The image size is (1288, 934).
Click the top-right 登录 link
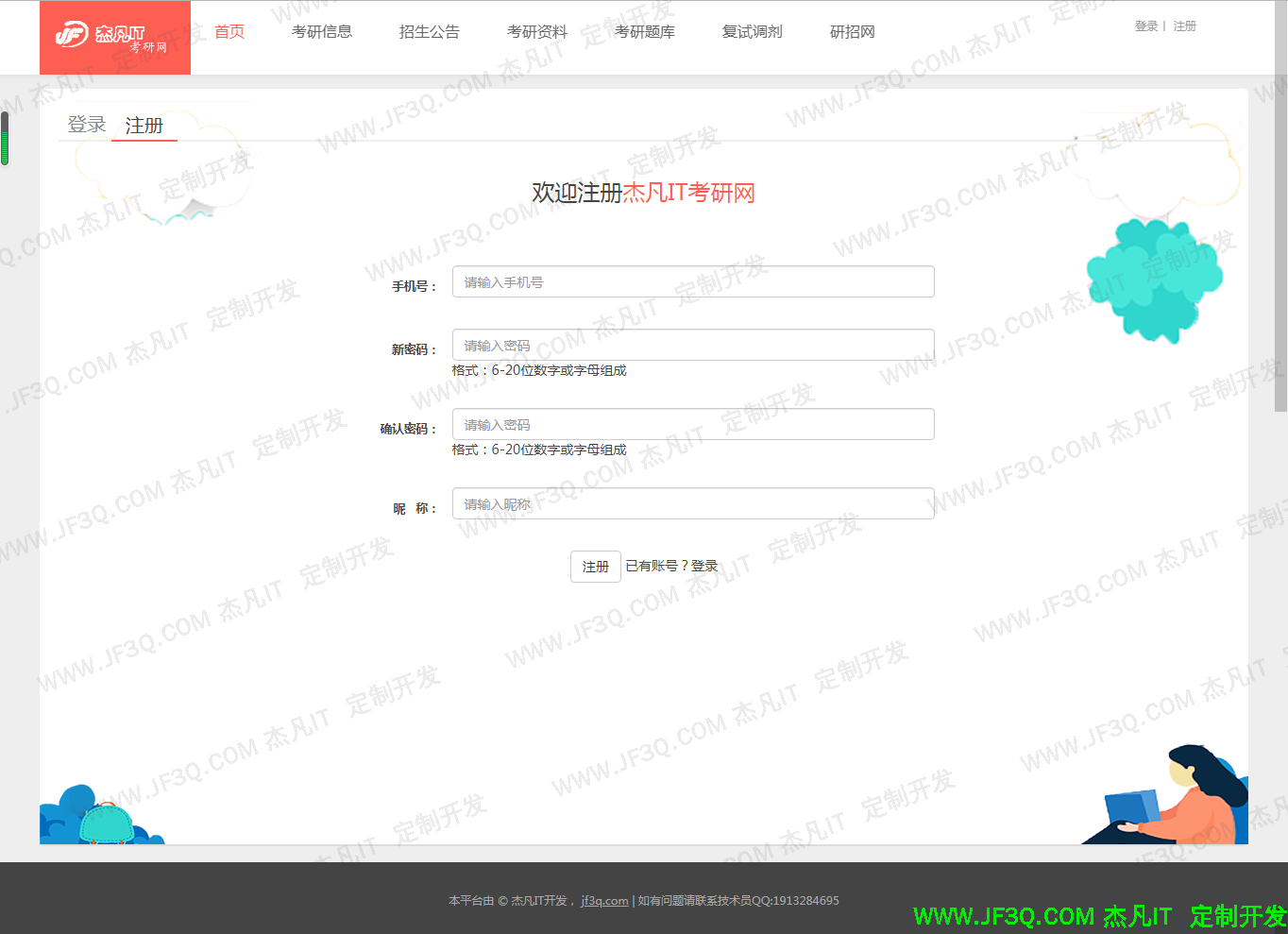(x=1146, y=26)
